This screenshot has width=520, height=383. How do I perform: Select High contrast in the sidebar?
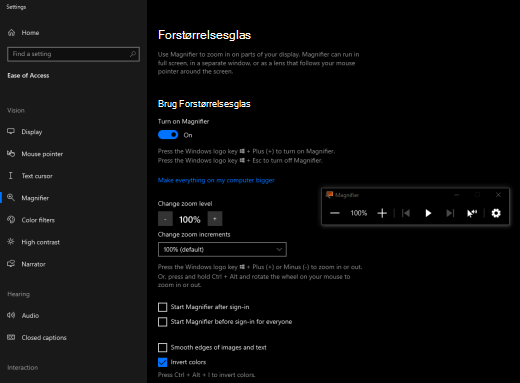[41, 242]
